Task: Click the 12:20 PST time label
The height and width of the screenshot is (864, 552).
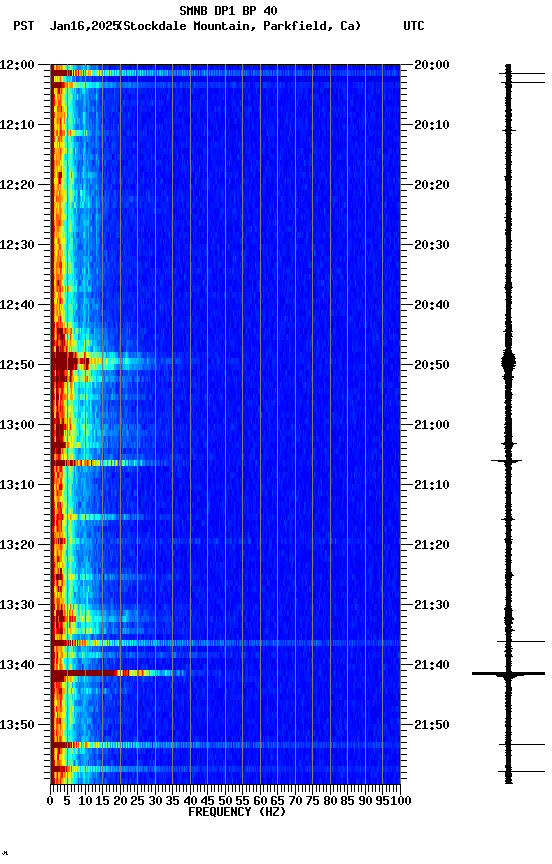Action: point(17,185)
